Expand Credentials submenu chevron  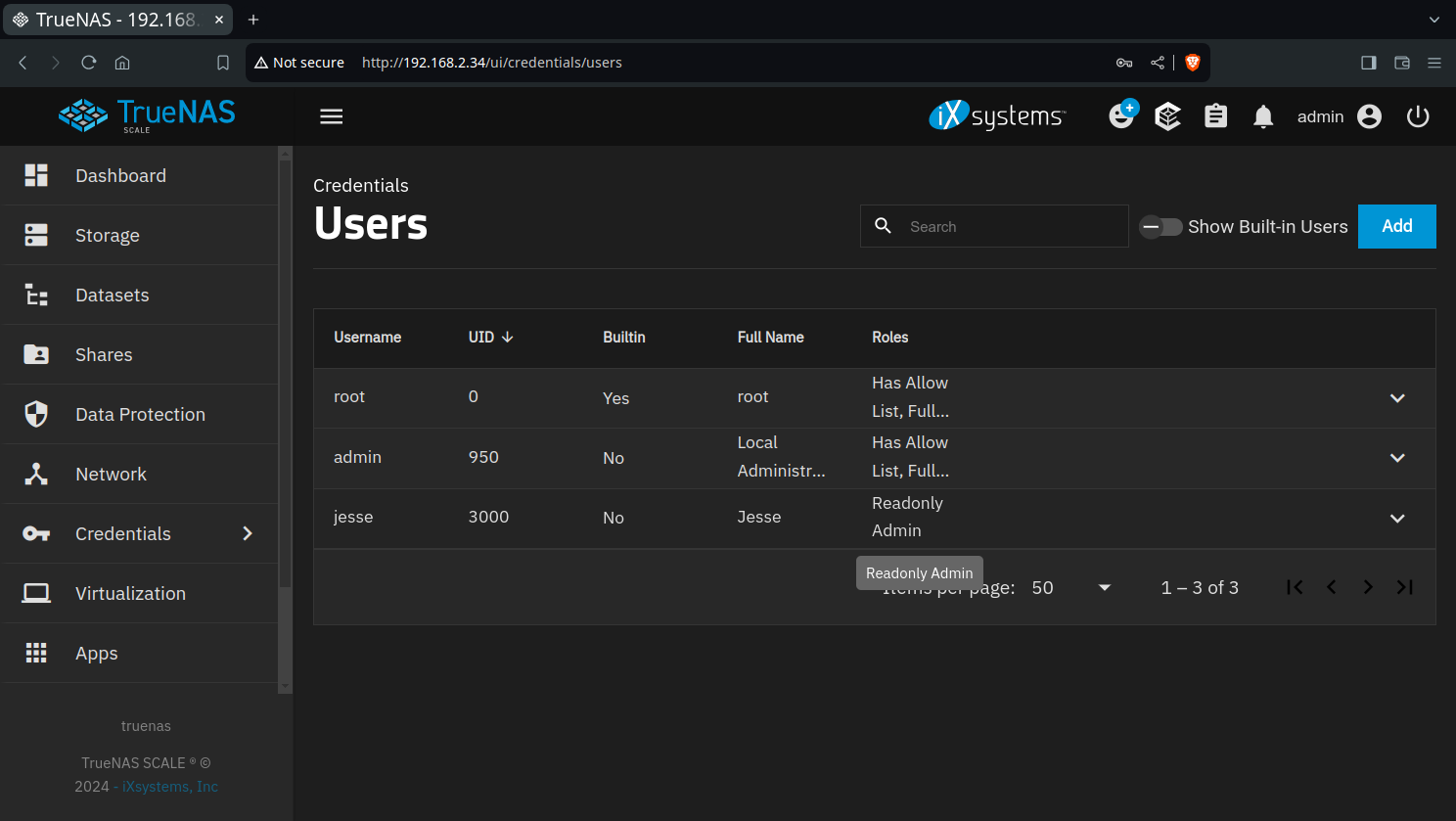pyautogui.click(x=248, y=533)
